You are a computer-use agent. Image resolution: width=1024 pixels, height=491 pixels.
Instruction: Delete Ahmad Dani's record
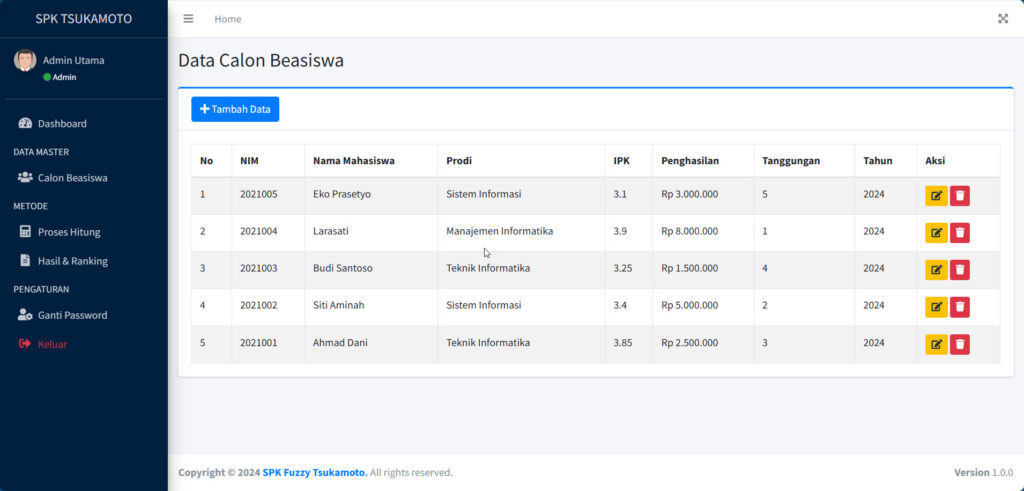960,344
